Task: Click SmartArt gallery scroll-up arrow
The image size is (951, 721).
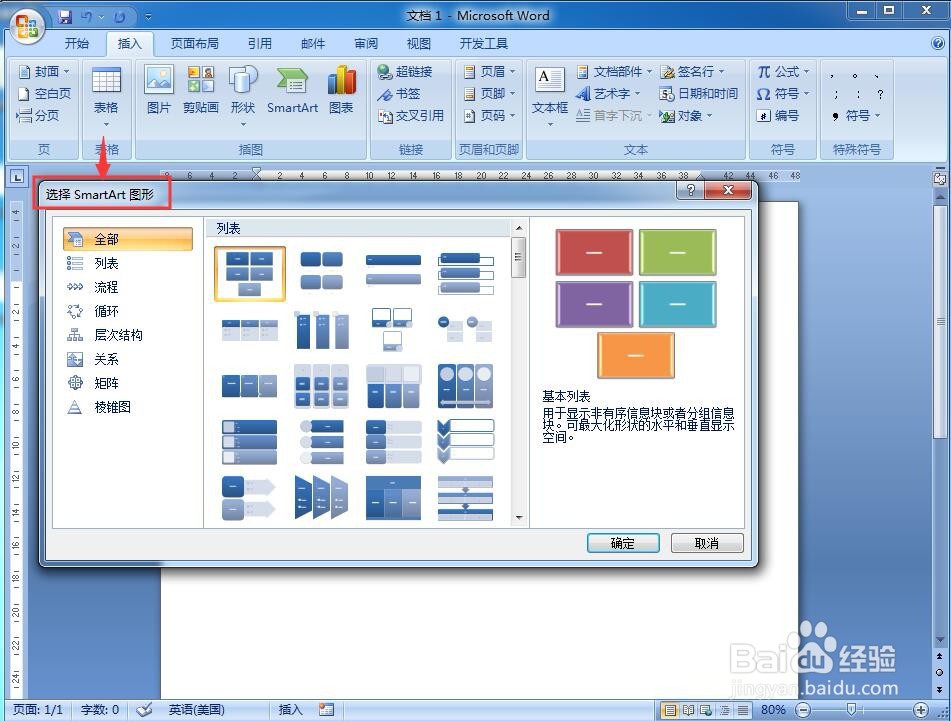Action: 519,228
